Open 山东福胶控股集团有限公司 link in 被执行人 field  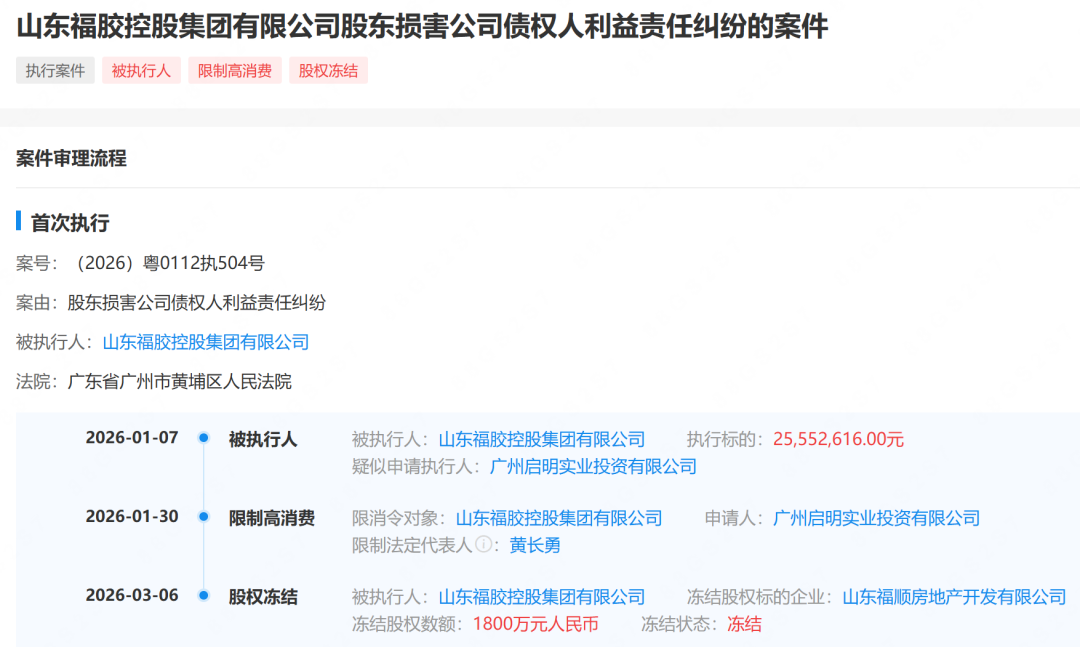click(x=206, y=341)
